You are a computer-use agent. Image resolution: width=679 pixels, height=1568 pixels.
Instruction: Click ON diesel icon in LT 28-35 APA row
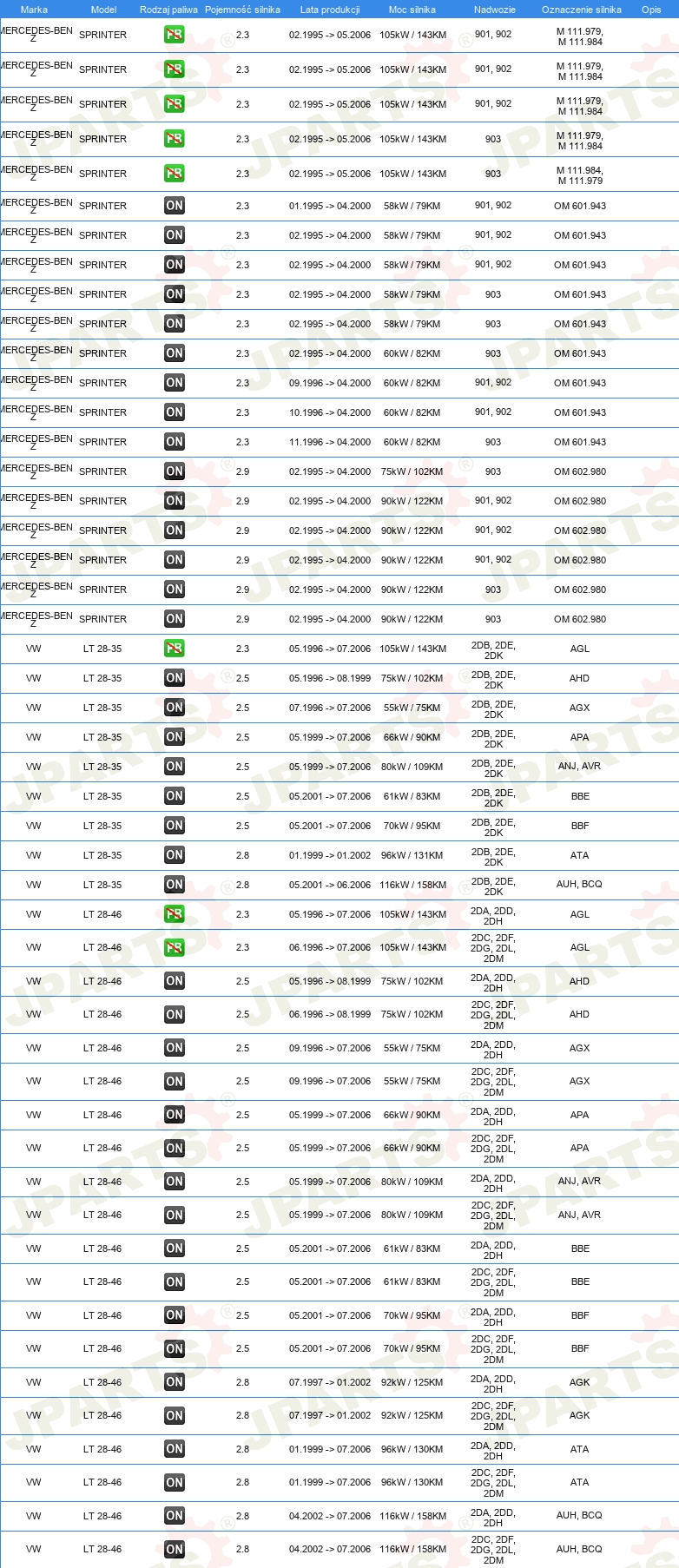175,737
